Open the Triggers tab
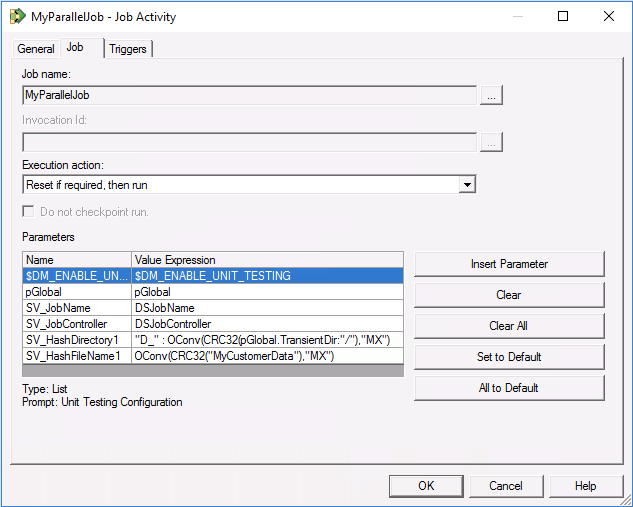 coord(128,49)
